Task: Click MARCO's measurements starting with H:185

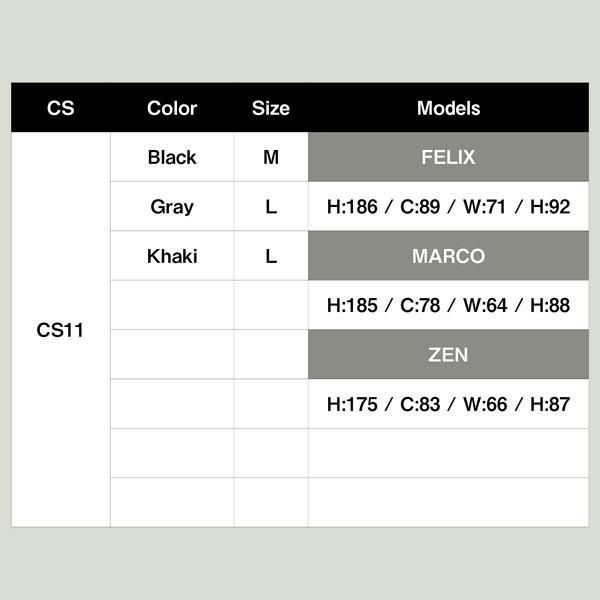Action: click(448, 305)
